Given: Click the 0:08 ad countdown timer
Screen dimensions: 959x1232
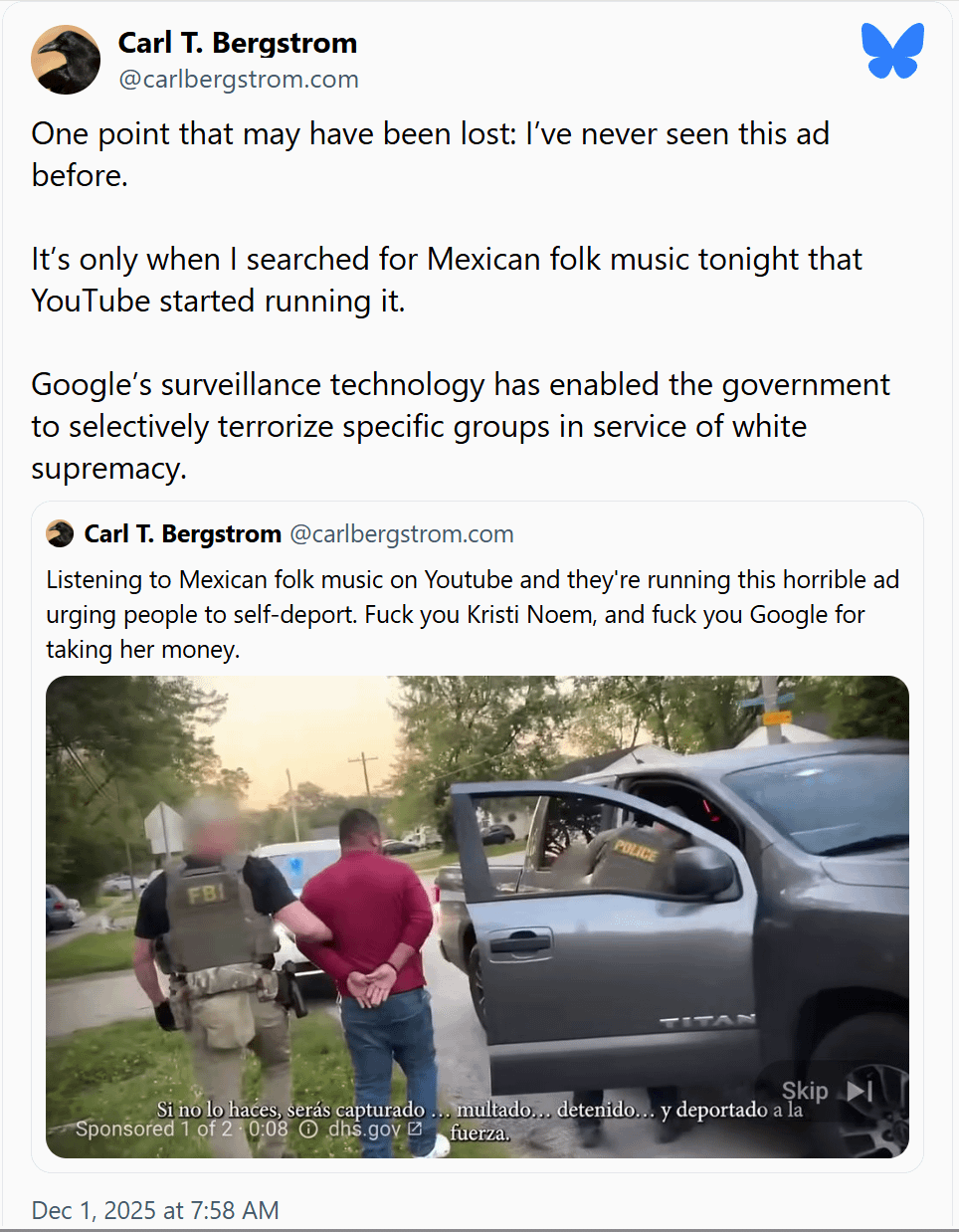Looking at the screenshot, I should coord(268,1129).
